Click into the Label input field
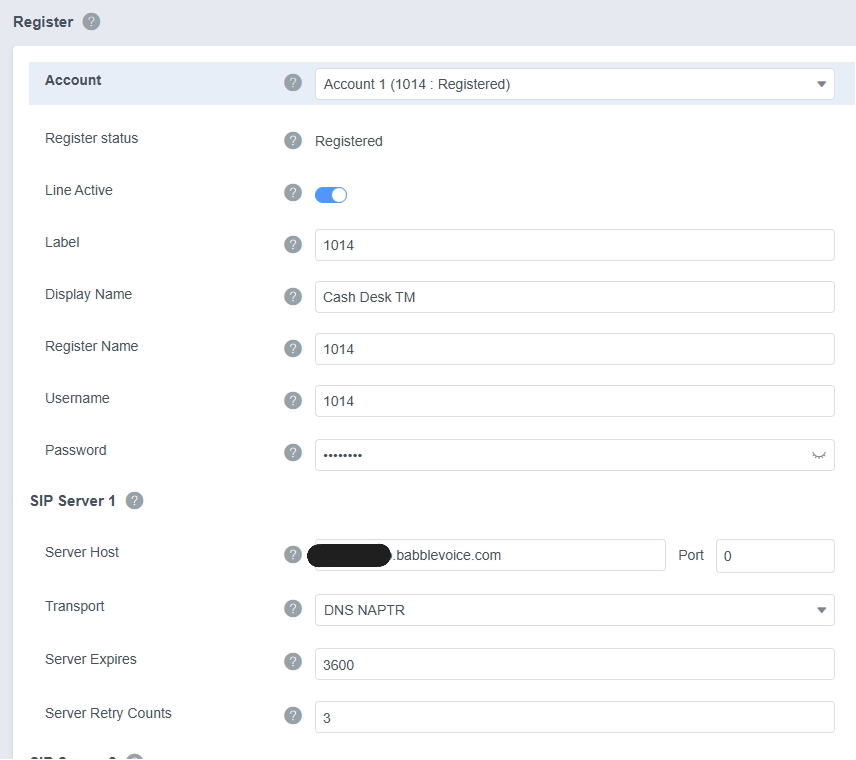The width and height of the screenshot is (856, 760). pyautogui.click(x=574, y=245)
